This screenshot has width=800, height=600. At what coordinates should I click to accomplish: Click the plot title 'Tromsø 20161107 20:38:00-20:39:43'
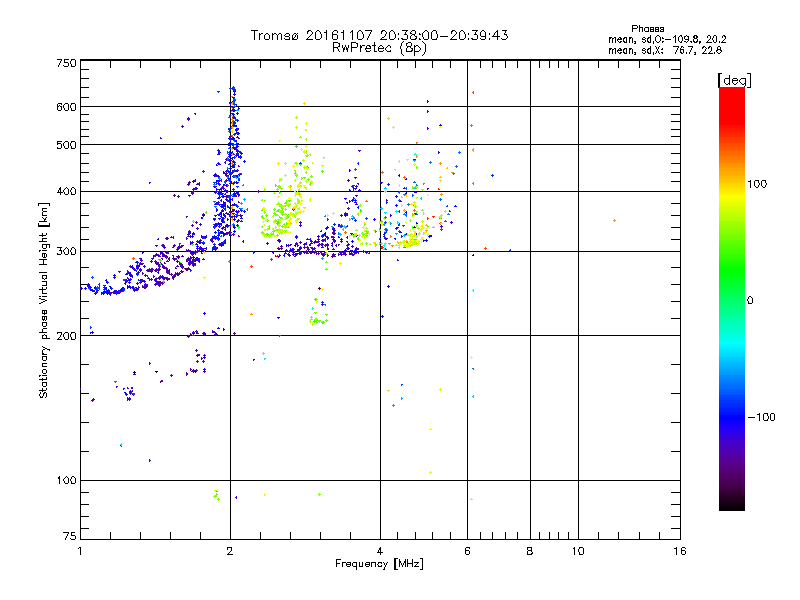(x=379, y=35)
